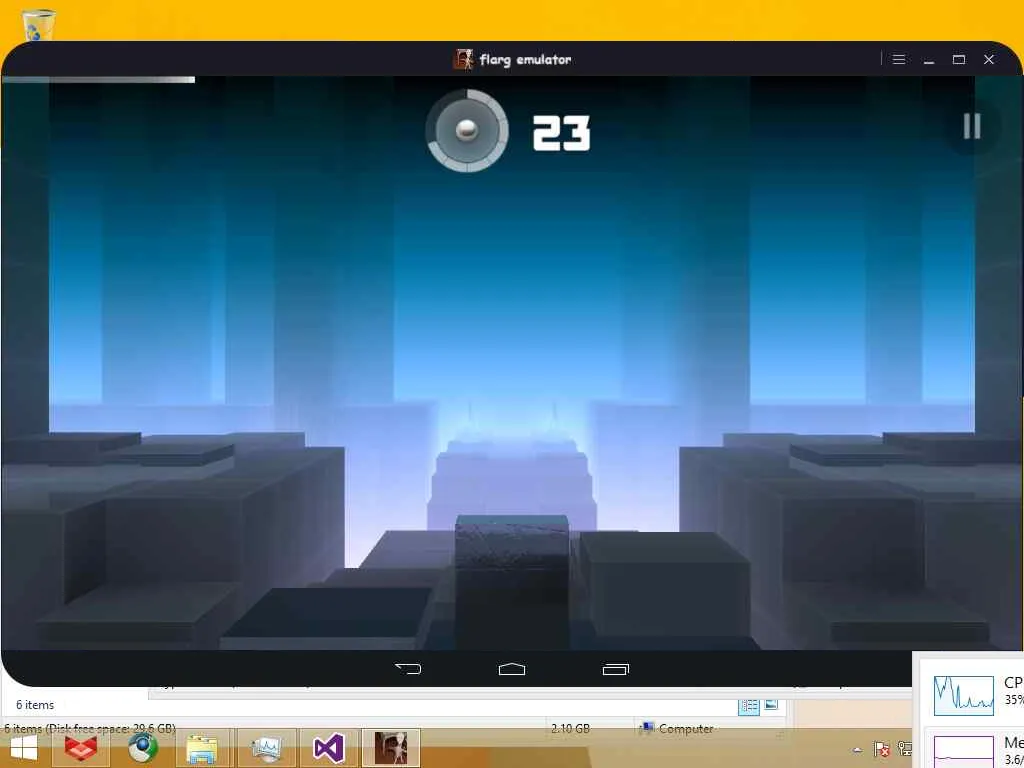This screenshot has width=1024, height=768.
Task: Click the ball count circular indicator
Action: tap(466, 131)
